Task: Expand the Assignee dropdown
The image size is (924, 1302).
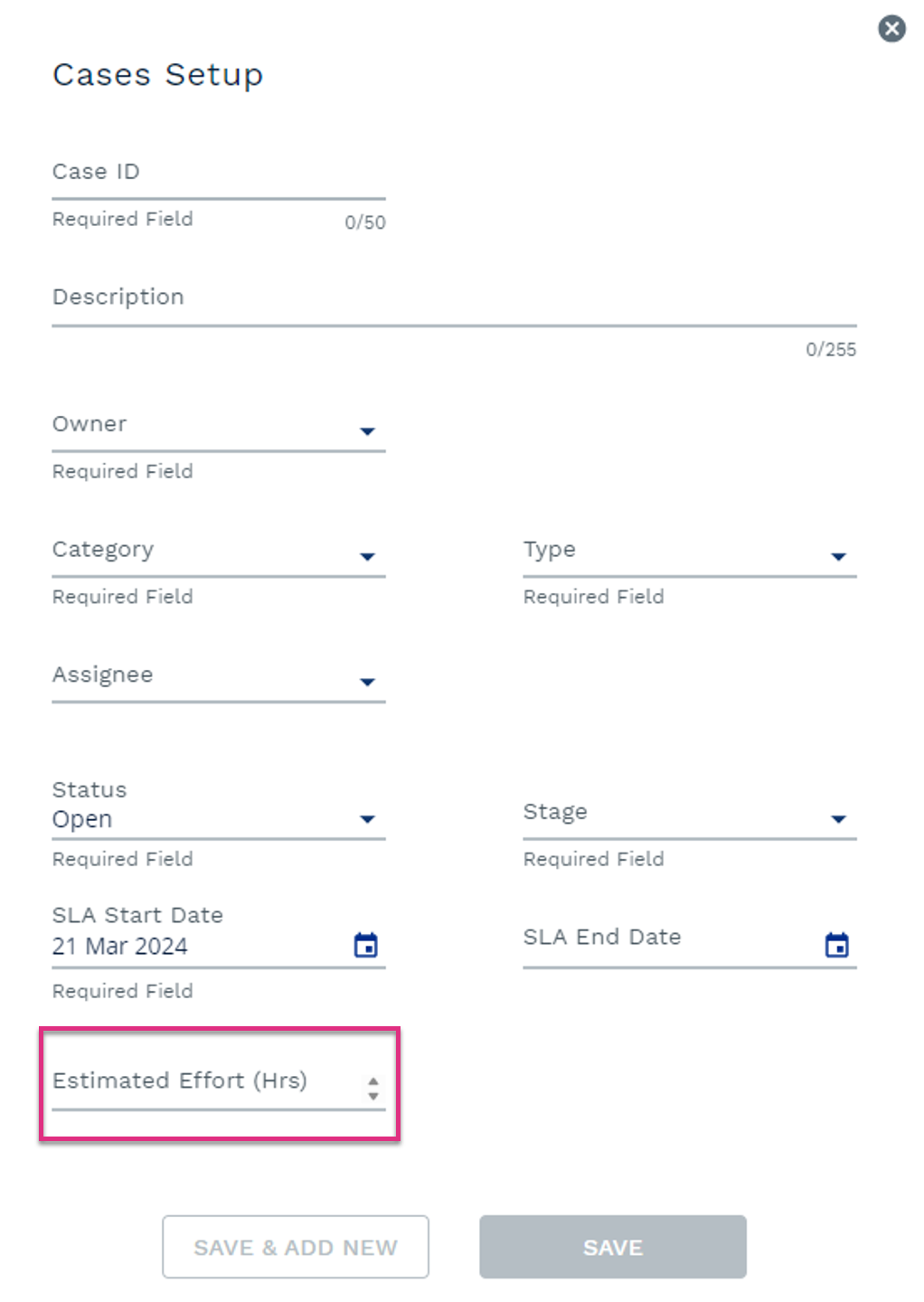Action: (x=367, y=682)
